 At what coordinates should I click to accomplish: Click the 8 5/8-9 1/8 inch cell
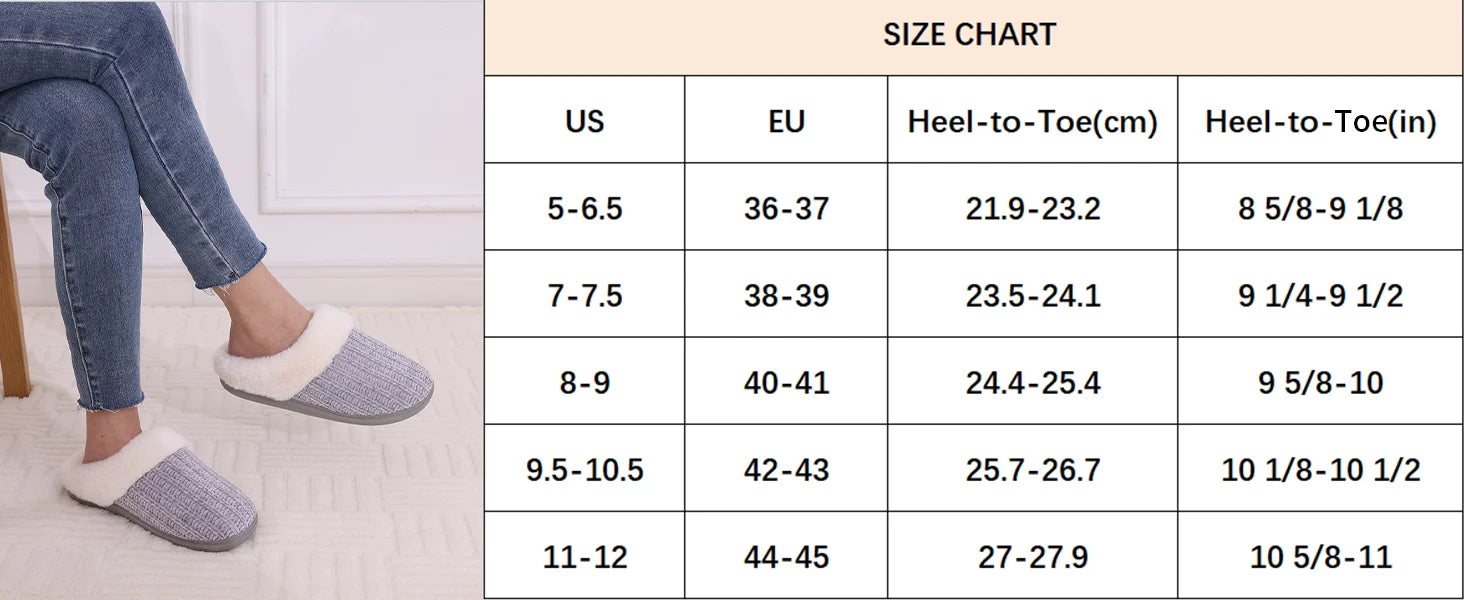click(x=1320, y=207)
